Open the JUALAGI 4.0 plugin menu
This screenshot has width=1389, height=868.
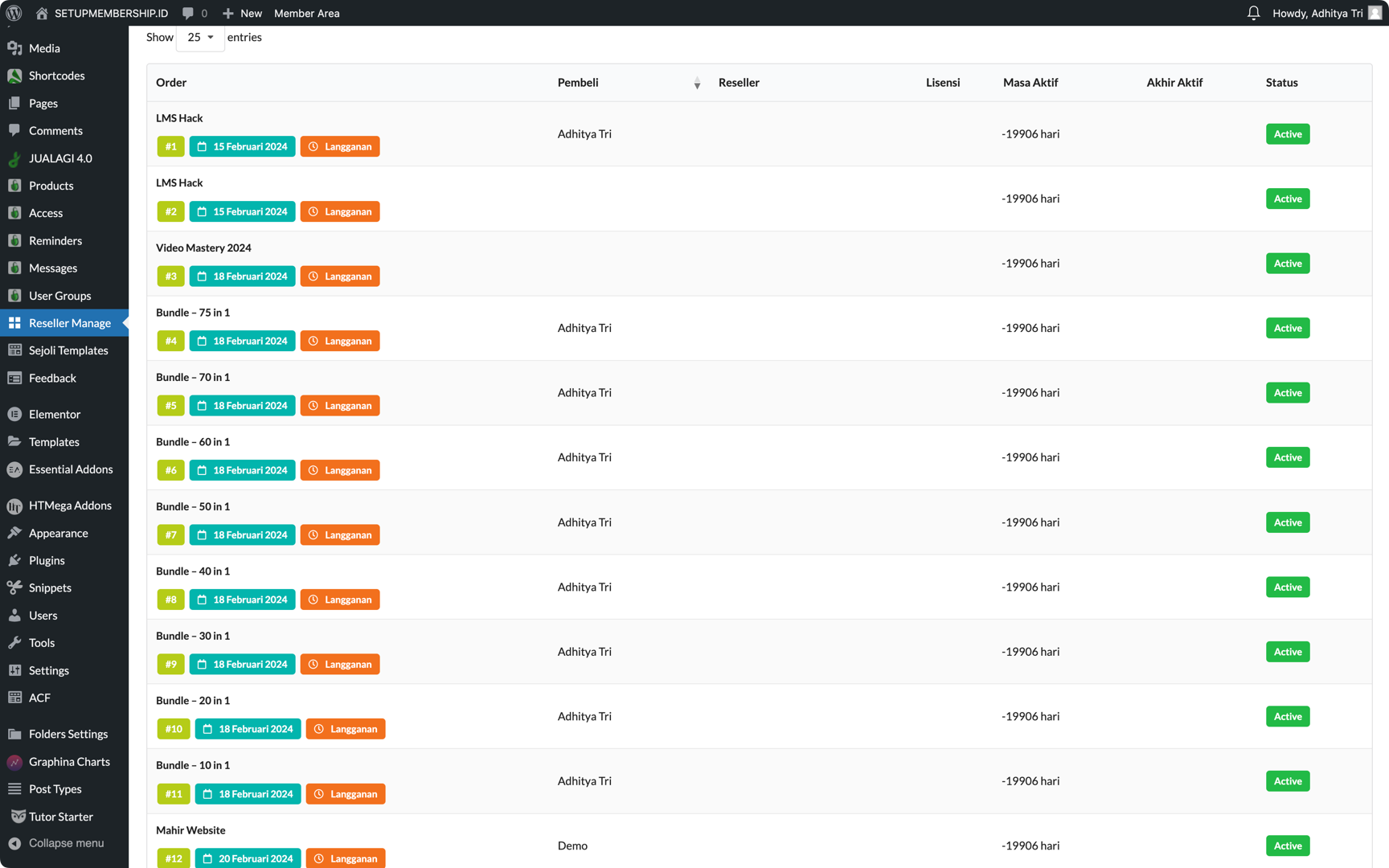[x=59, y=158]
